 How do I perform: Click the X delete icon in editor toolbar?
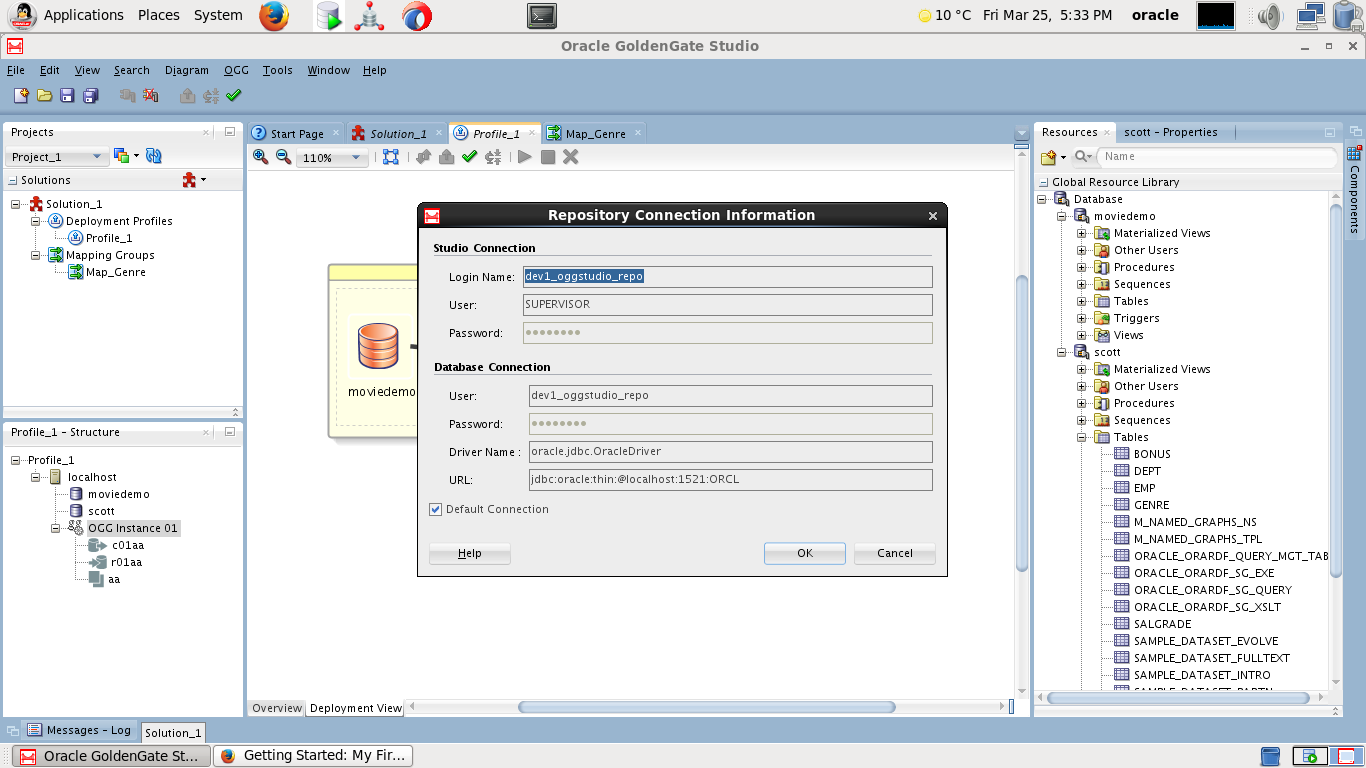point(571,157)
